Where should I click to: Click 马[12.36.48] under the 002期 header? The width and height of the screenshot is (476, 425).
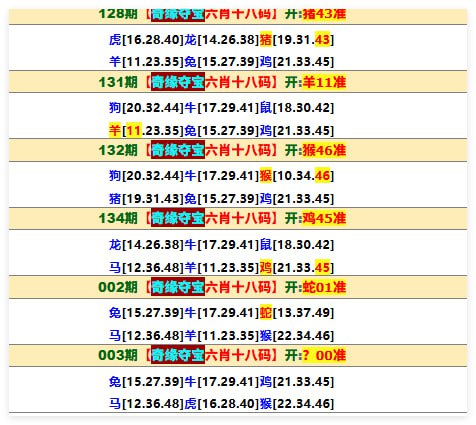146,335
